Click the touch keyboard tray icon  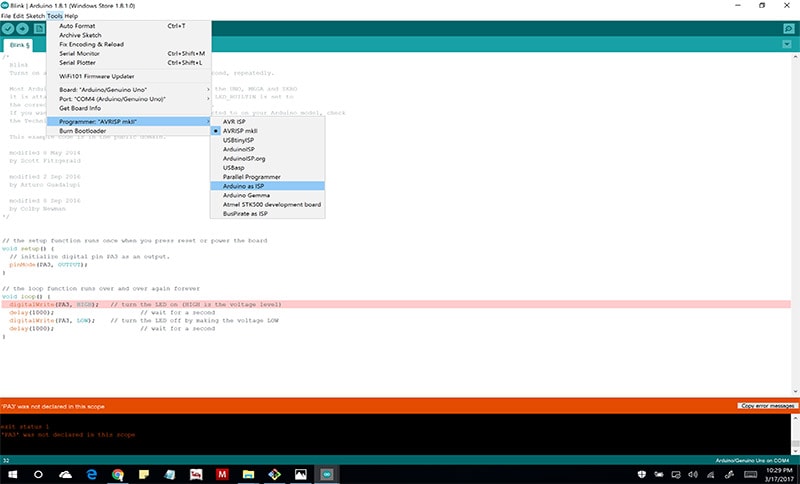(751, 474)
